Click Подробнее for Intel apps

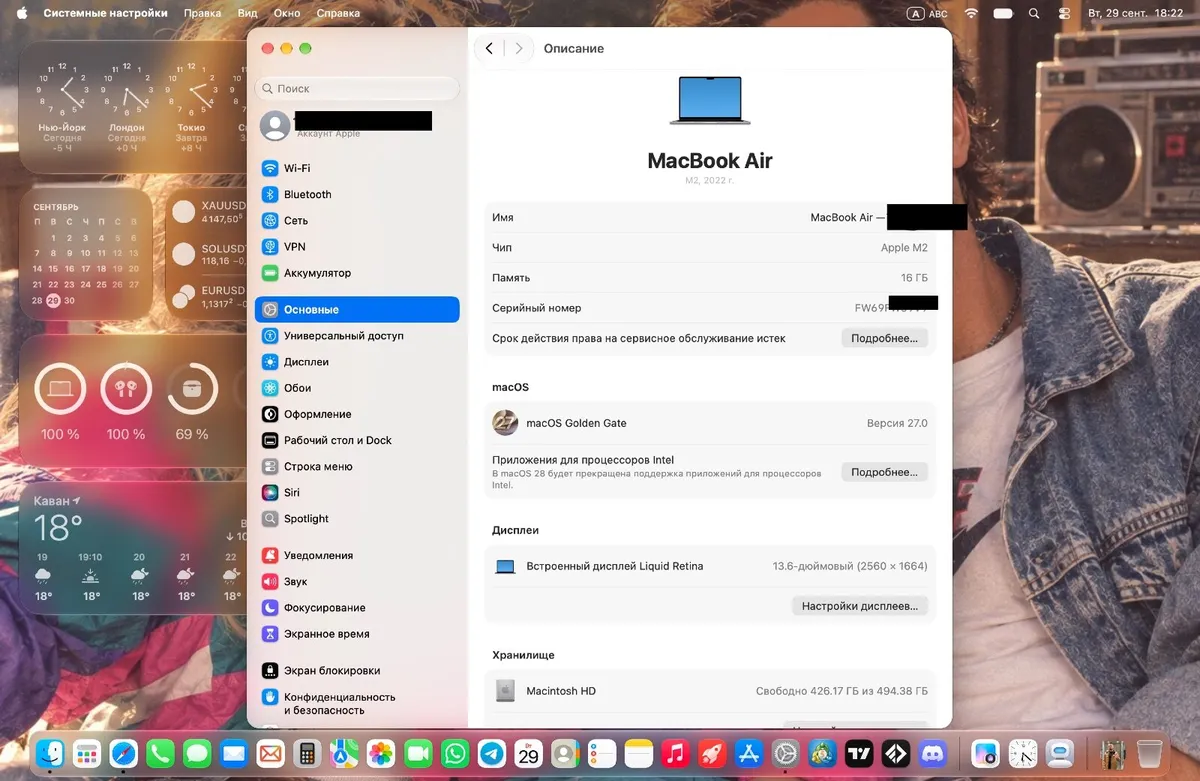click(x=884, y=472)
